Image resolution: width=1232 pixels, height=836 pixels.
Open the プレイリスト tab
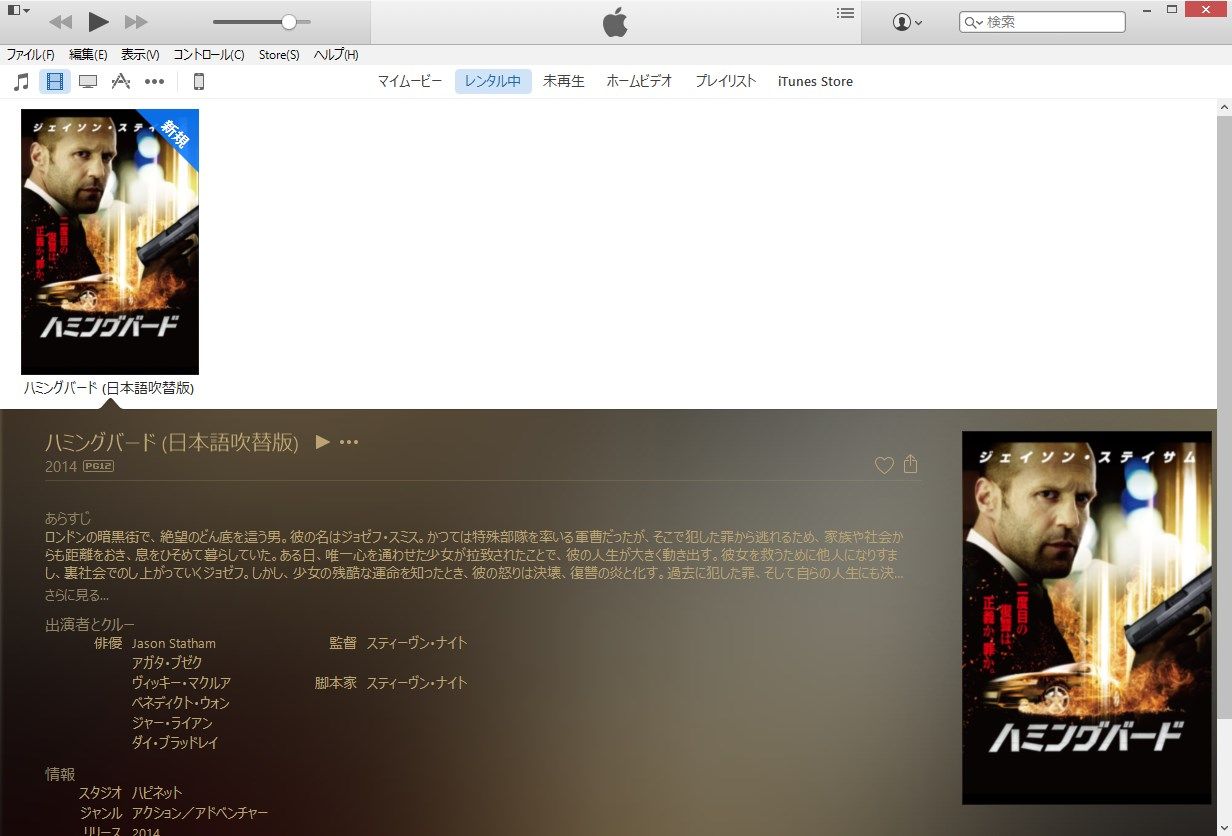click(x=726, y=82)
